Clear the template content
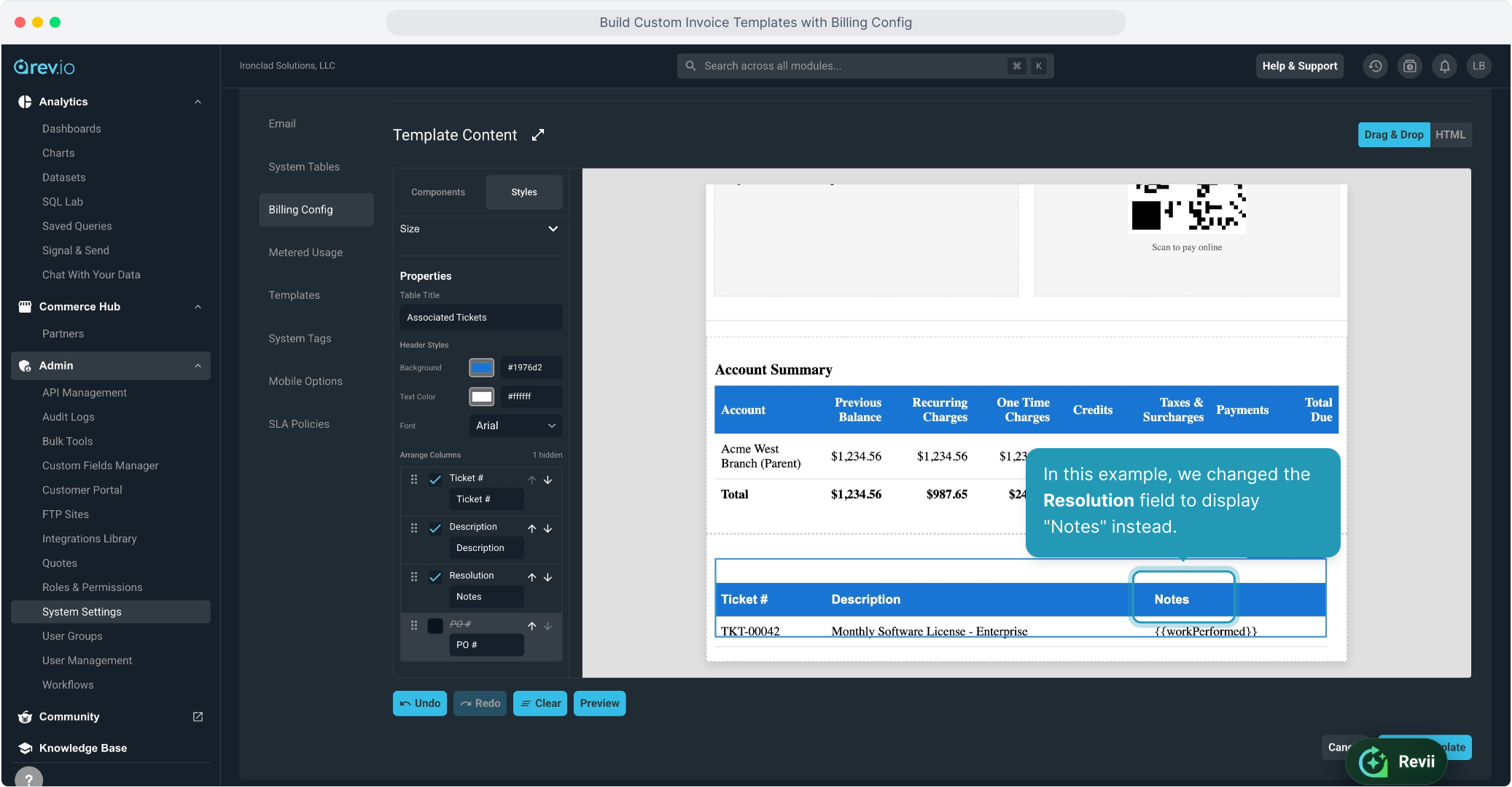The width and height of the screenshot is (1512, 787). pos(540,703)
